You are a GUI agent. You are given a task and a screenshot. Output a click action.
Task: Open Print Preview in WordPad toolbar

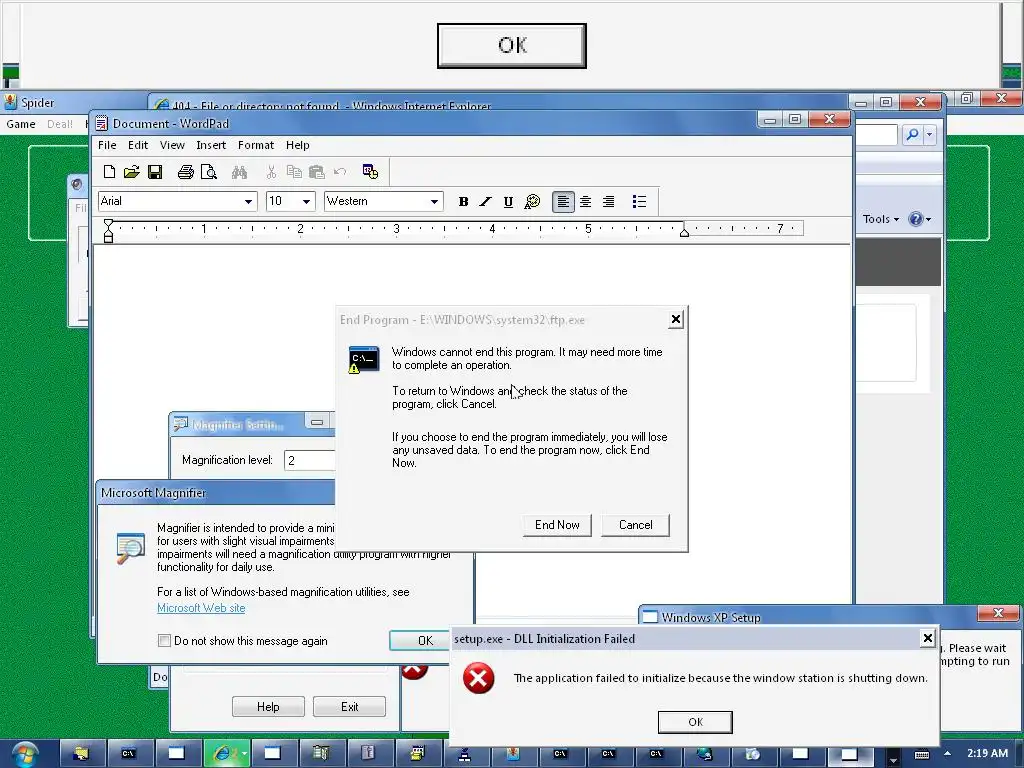208,172
